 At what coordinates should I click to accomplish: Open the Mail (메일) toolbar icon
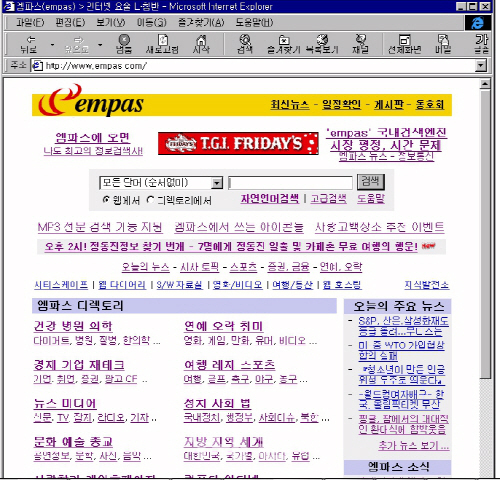pos(443,44)
